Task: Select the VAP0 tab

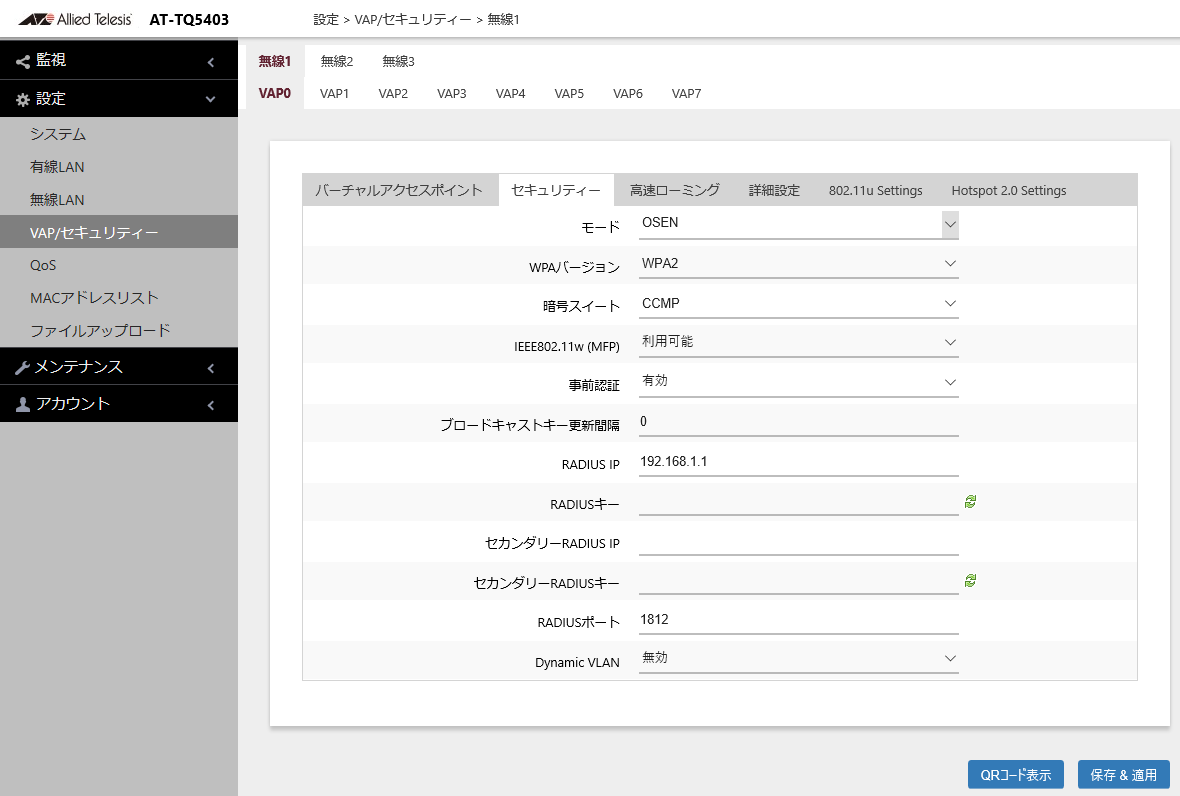Action: pos(275,93)
